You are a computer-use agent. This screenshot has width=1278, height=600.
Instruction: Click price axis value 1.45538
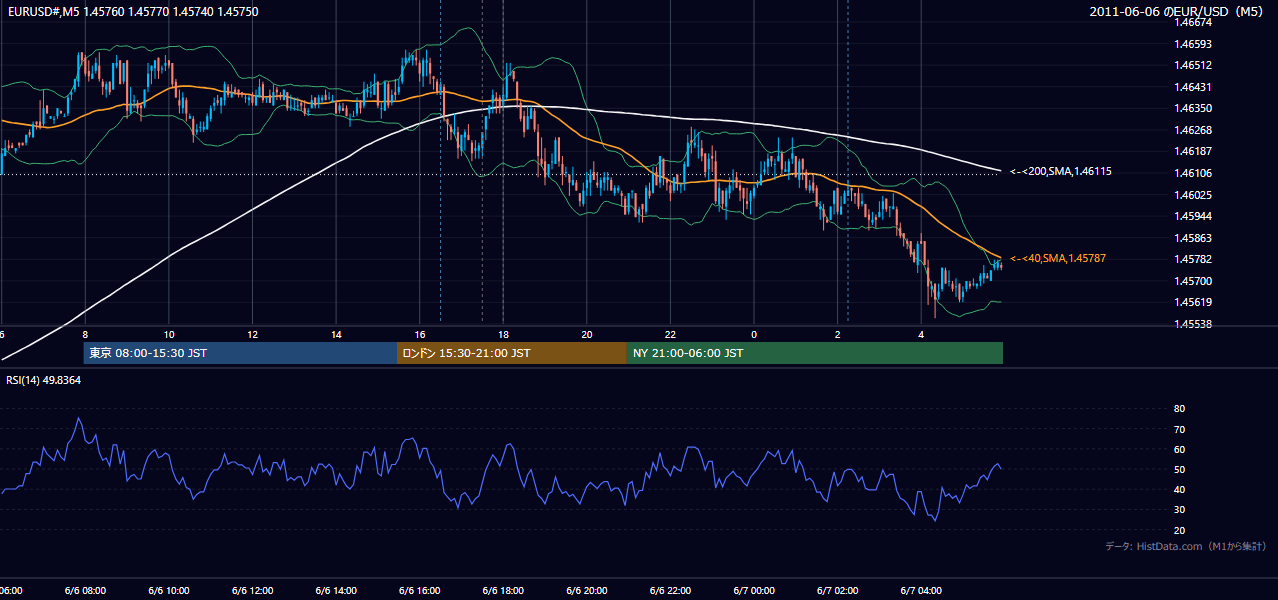click(1194, 324)
